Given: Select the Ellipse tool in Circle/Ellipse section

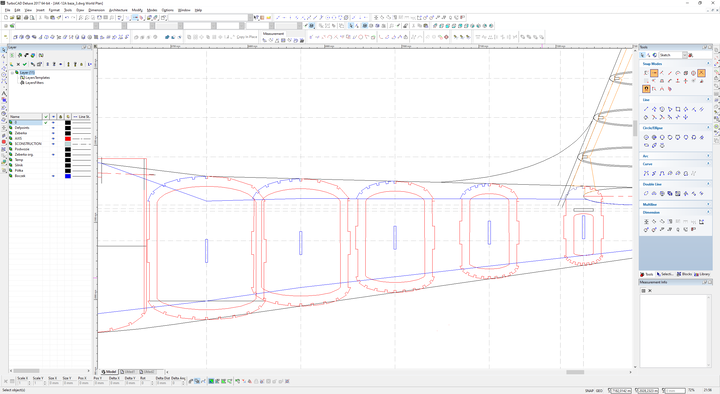Looking at the screenshot, I should tap(646, 145).
